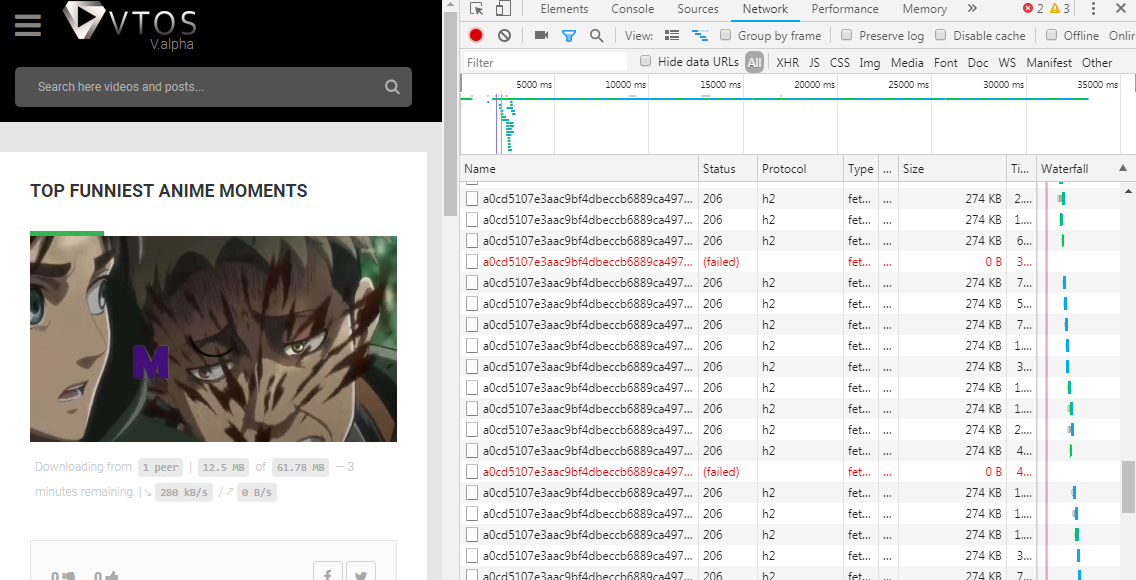This screenshot has height=580, width=1136.
Task: Show more DevTools tabs chevron
Action: coord(972,9)
